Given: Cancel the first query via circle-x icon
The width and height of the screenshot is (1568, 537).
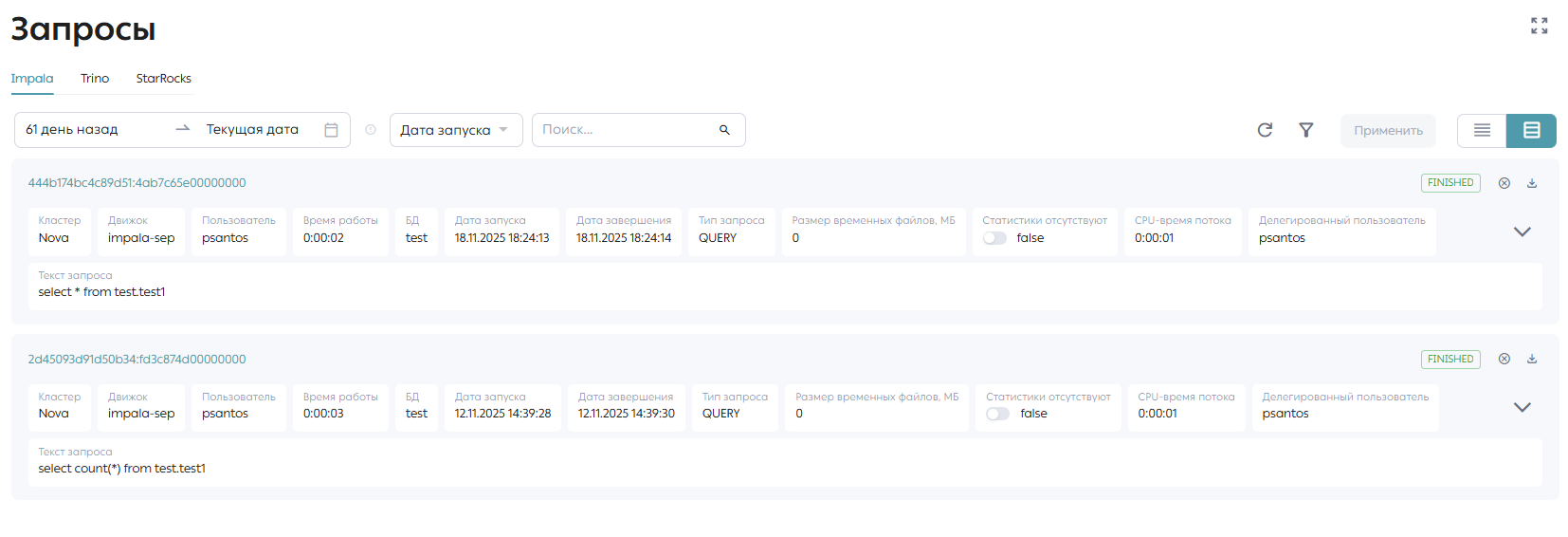Looking at the screenshot, I should pos(1504,183).
